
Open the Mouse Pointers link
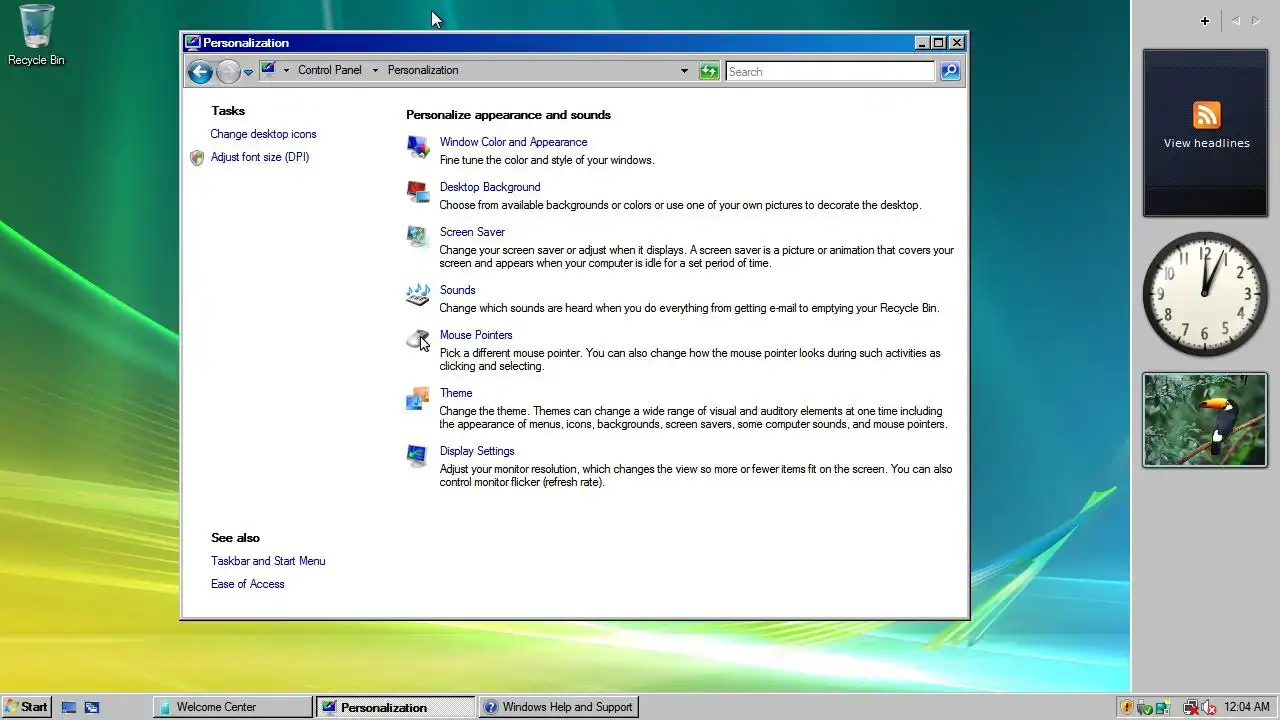pos(476,335)
